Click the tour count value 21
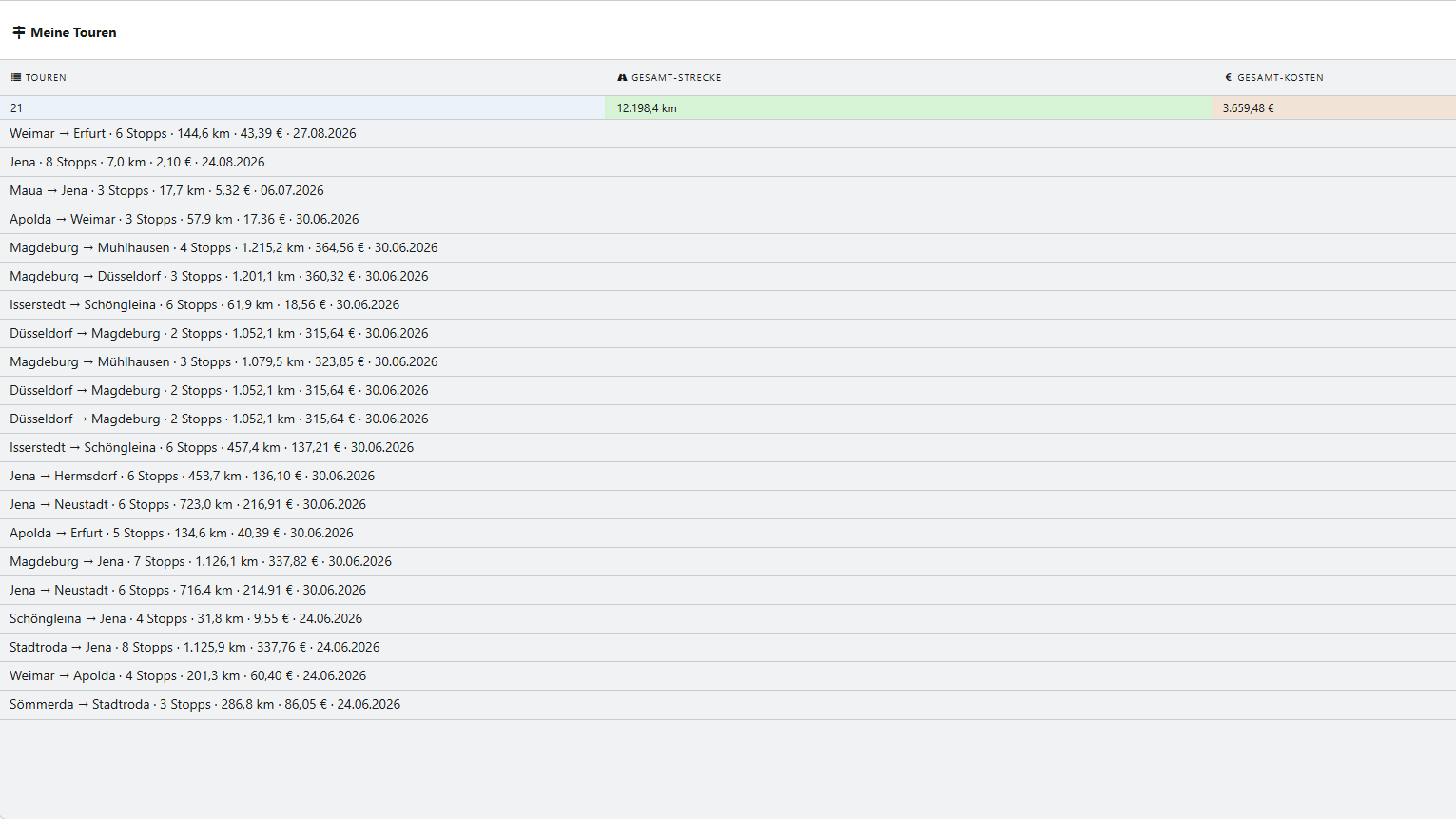Screen dimensions: 1456x819 16,108
